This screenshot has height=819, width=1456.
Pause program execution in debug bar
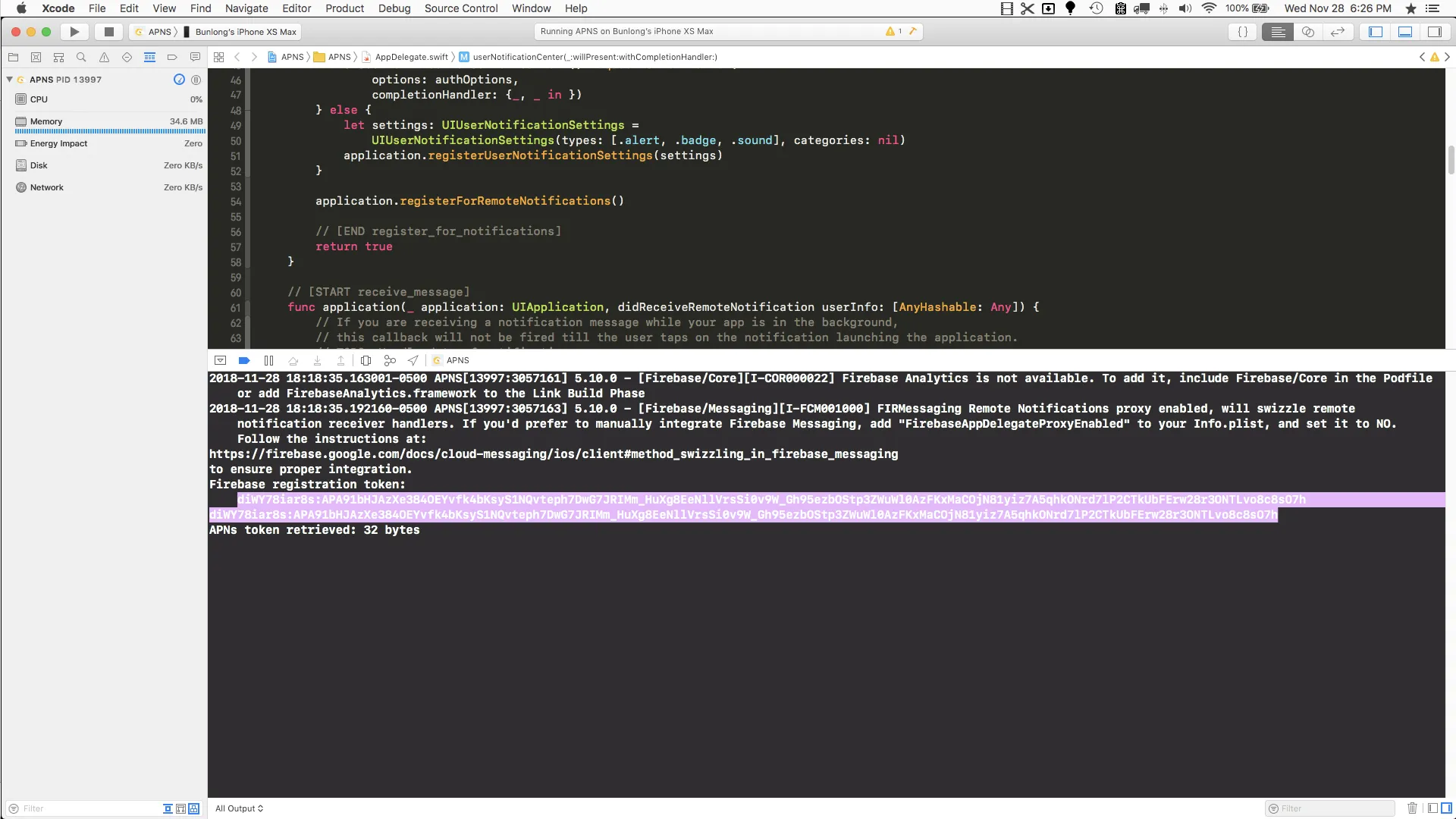(x=268, y=360)
